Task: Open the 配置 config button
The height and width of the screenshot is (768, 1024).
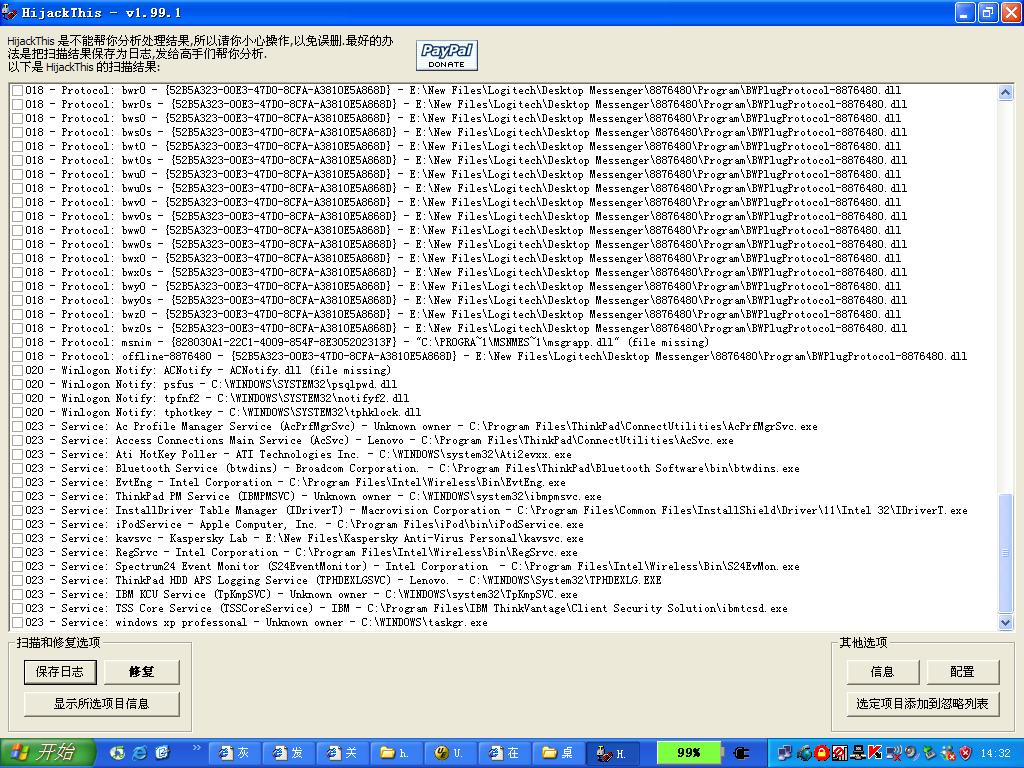Action: pos(962,671)
